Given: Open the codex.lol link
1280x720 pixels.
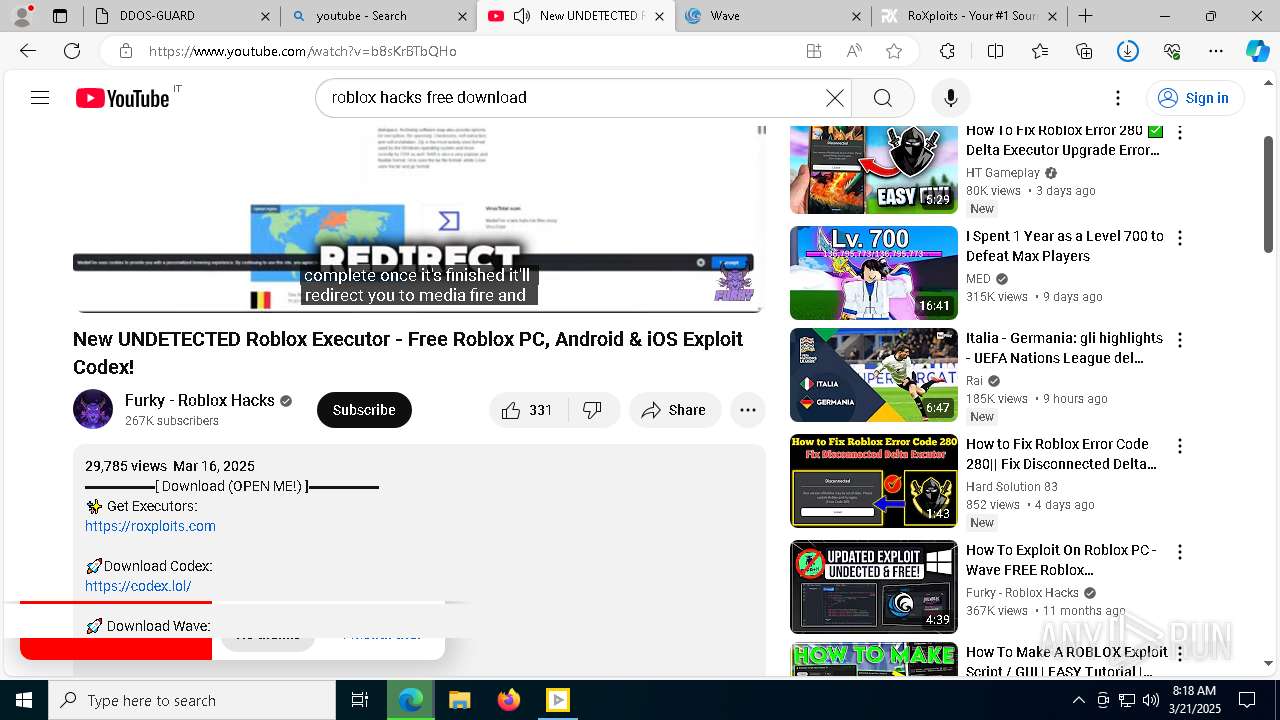Looking at the screenshot, I should (138, 586).
